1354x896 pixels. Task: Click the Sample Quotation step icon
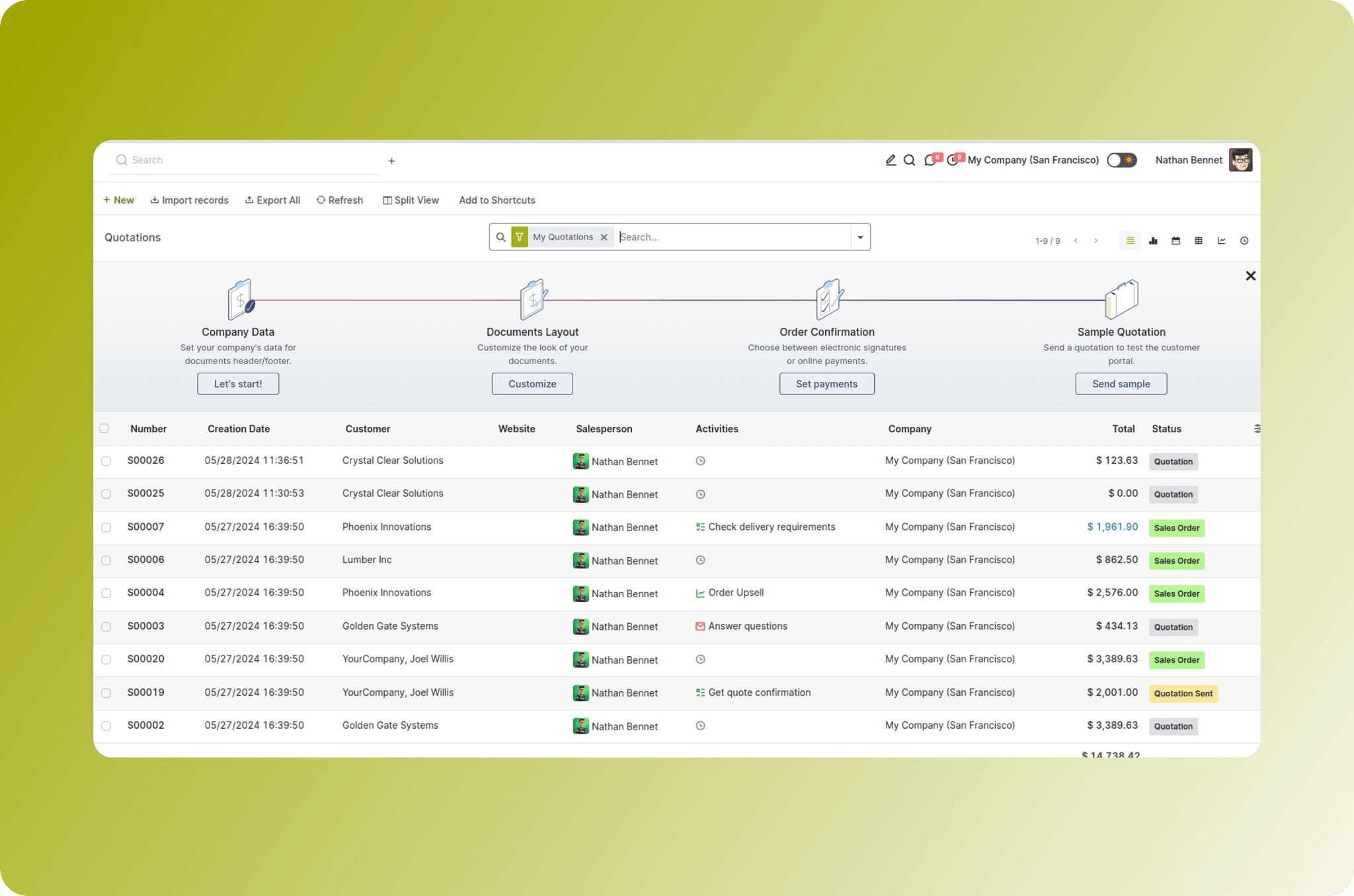point(1121,299)
